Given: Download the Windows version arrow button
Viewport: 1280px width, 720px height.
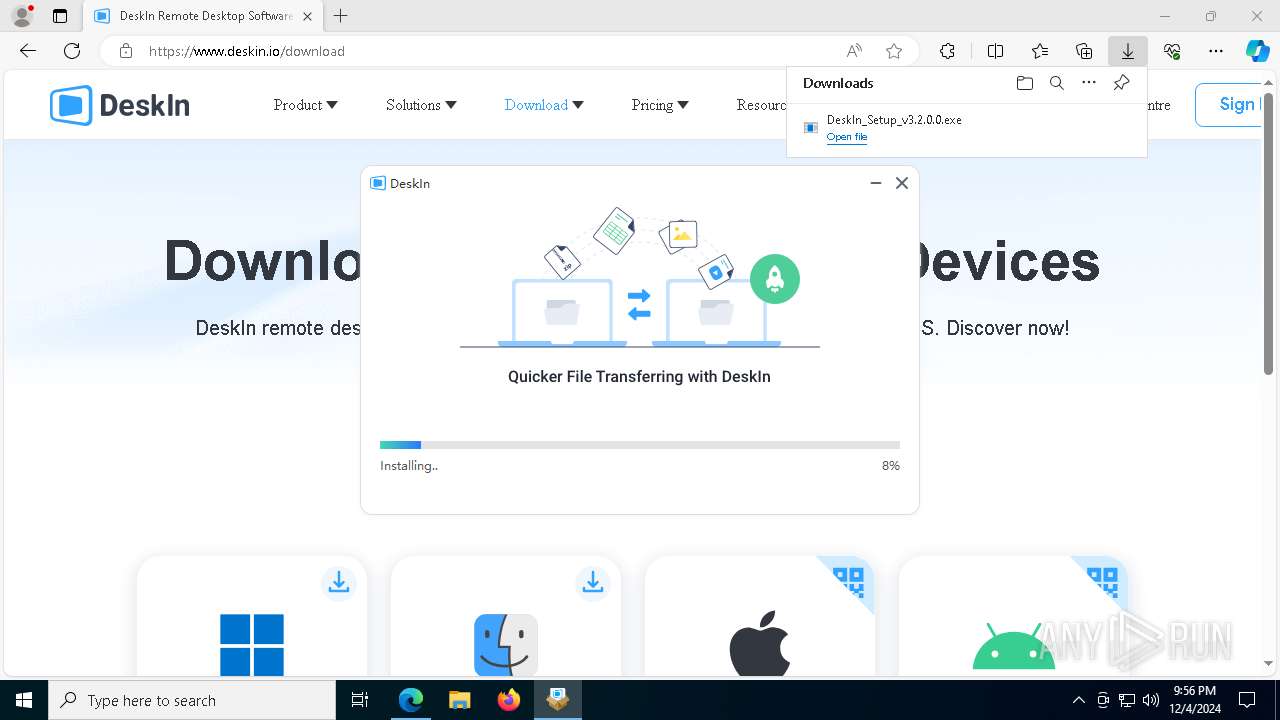Looking at the screenshot, I should pos(339,582).
